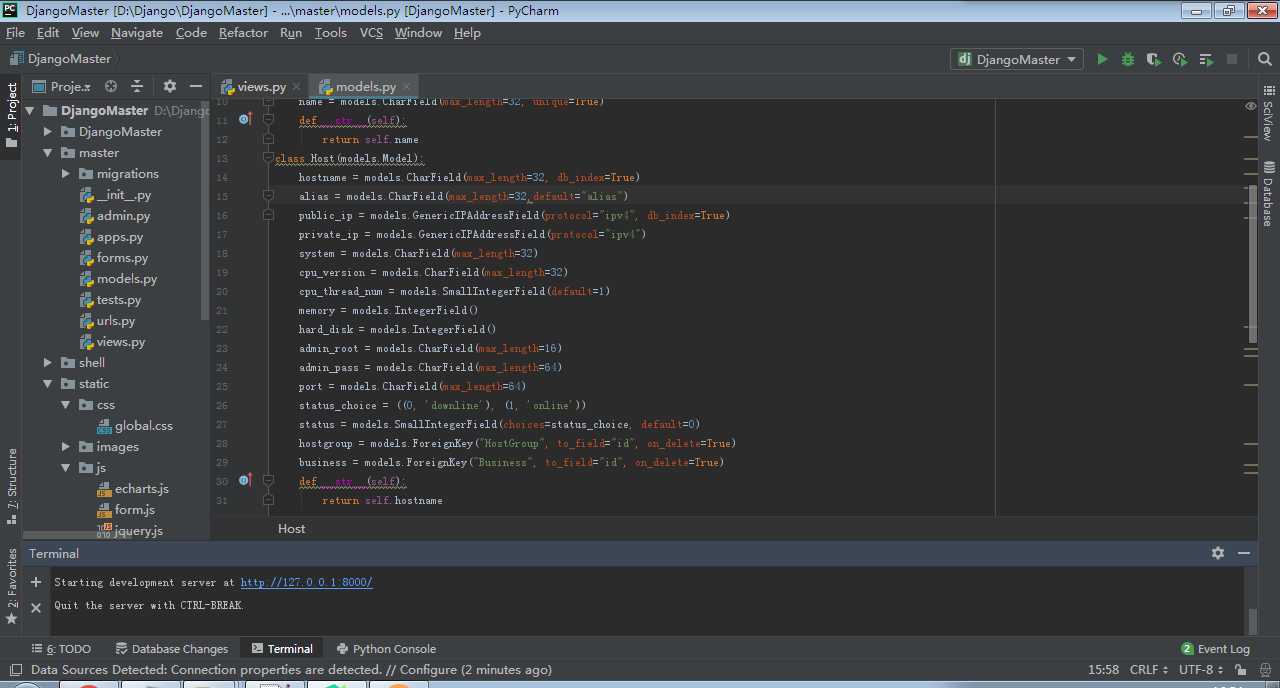
Task: Select echarts.js in the project tree
Action: 133,489
